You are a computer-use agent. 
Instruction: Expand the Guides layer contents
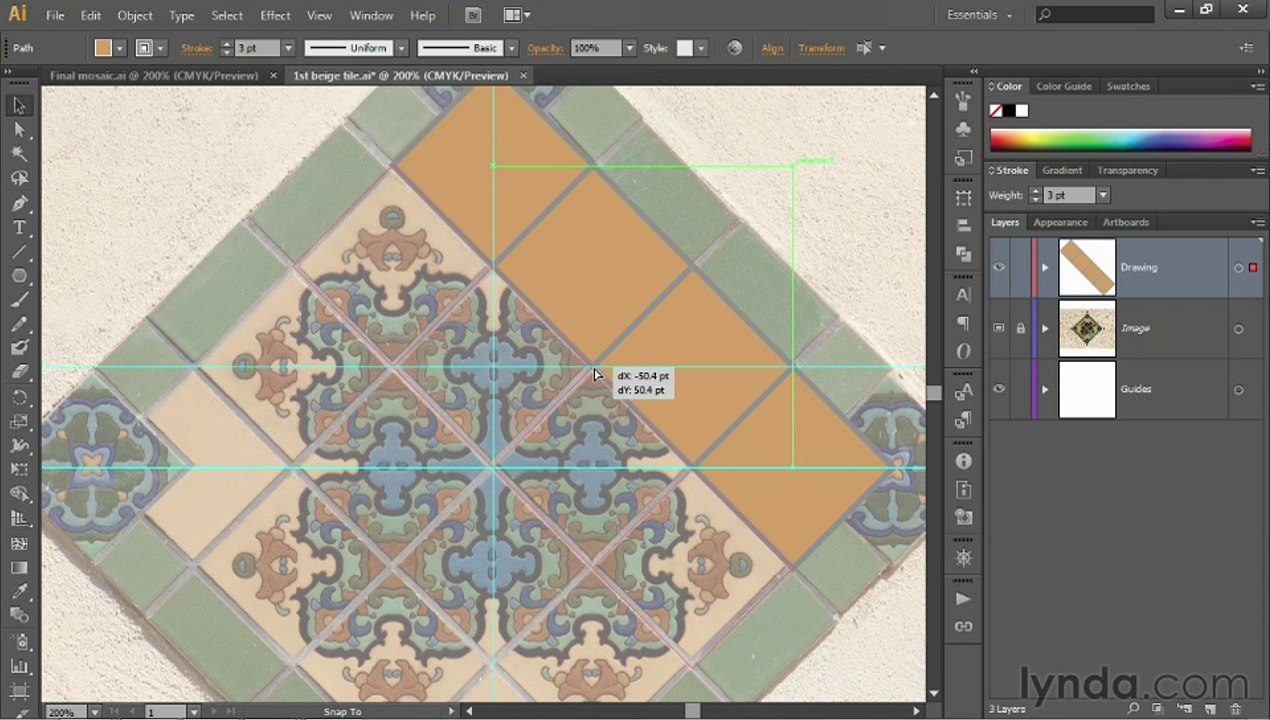pos(1045,389)
